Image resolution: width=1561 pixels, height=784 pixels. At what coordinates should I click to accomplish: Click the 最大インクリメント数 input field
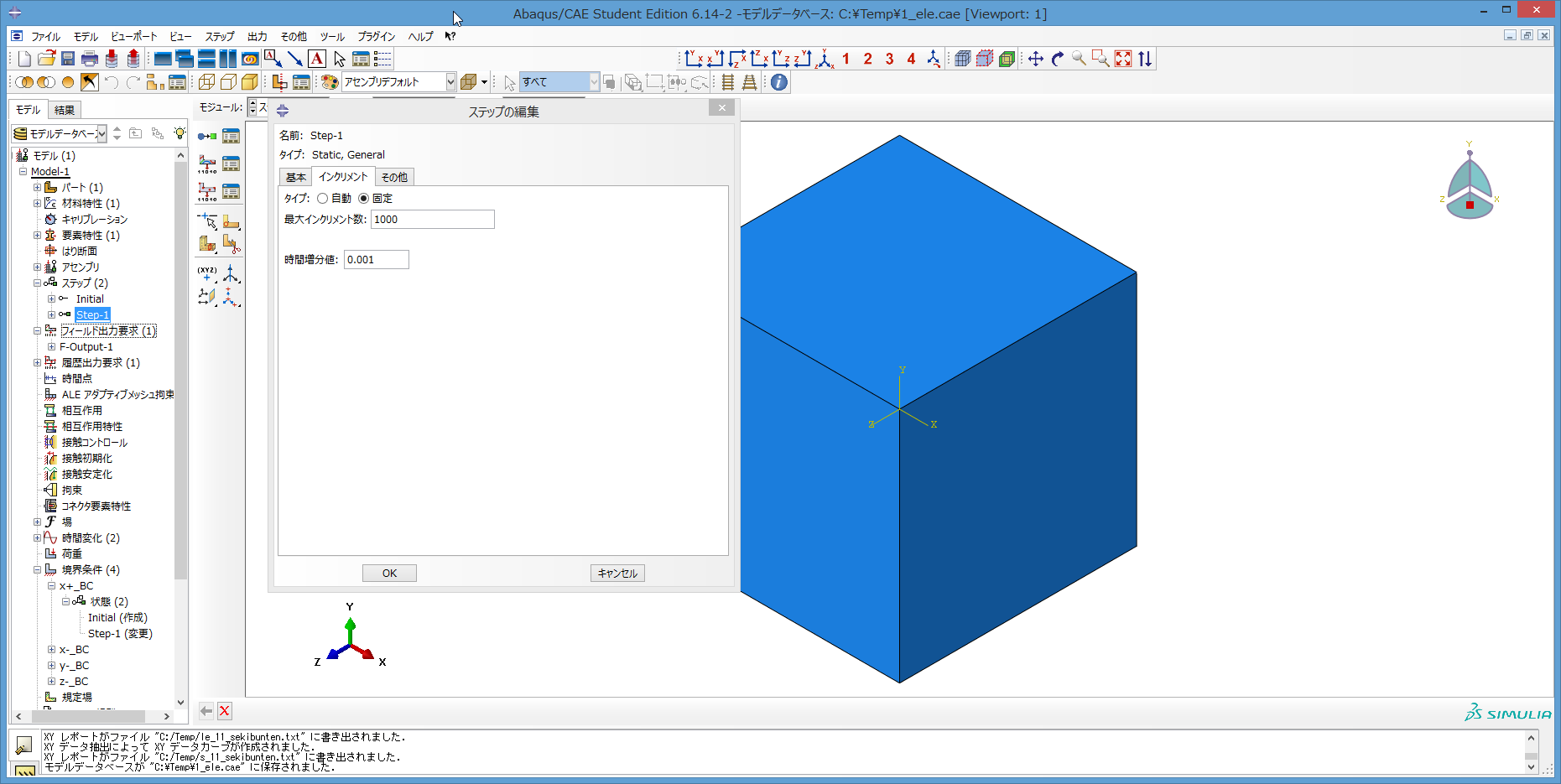click(433, 220)
